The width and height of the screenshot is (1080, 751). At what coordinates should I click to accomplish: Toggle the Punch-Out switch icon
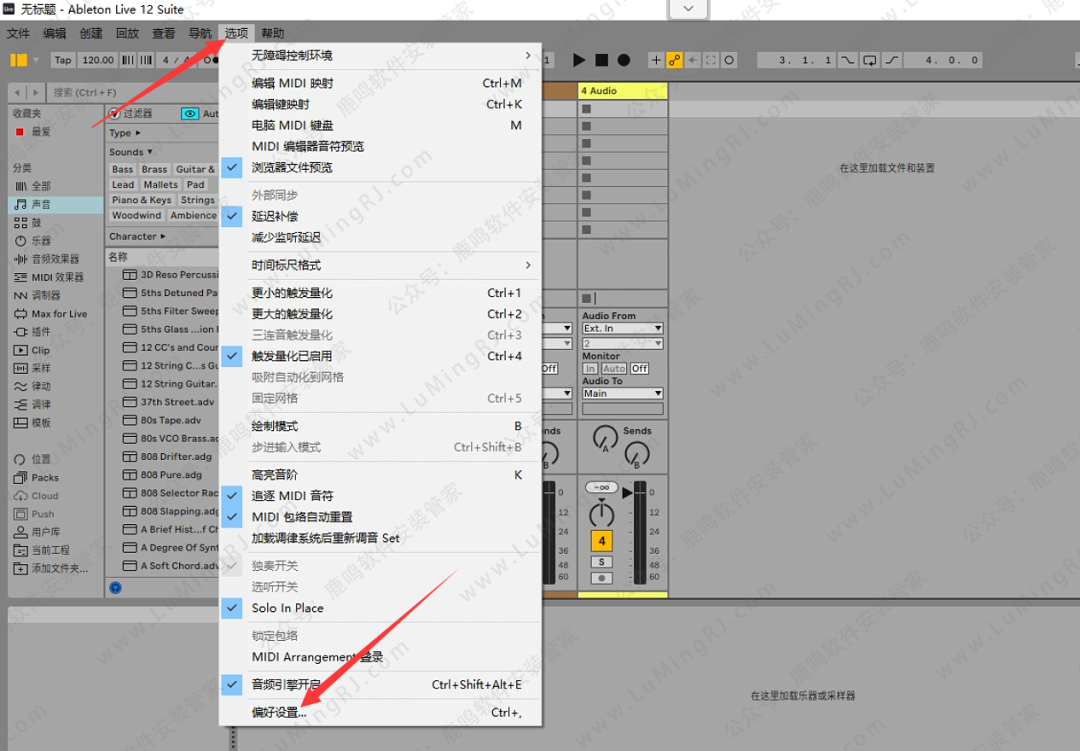[x=891, y=60]
